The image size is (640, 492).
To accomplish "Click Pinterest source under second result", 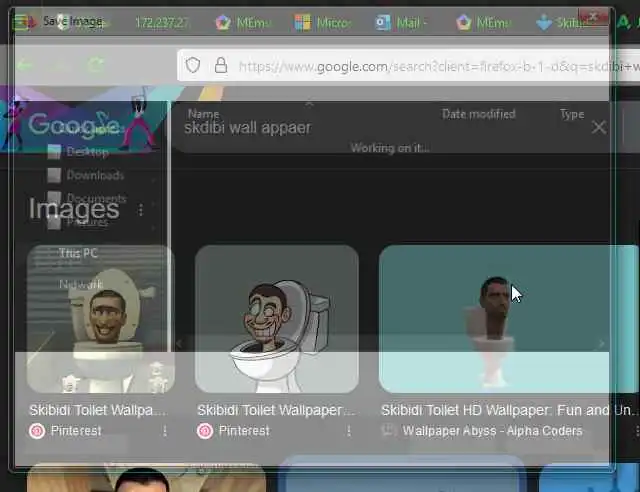I will click(x=244, y=431).
